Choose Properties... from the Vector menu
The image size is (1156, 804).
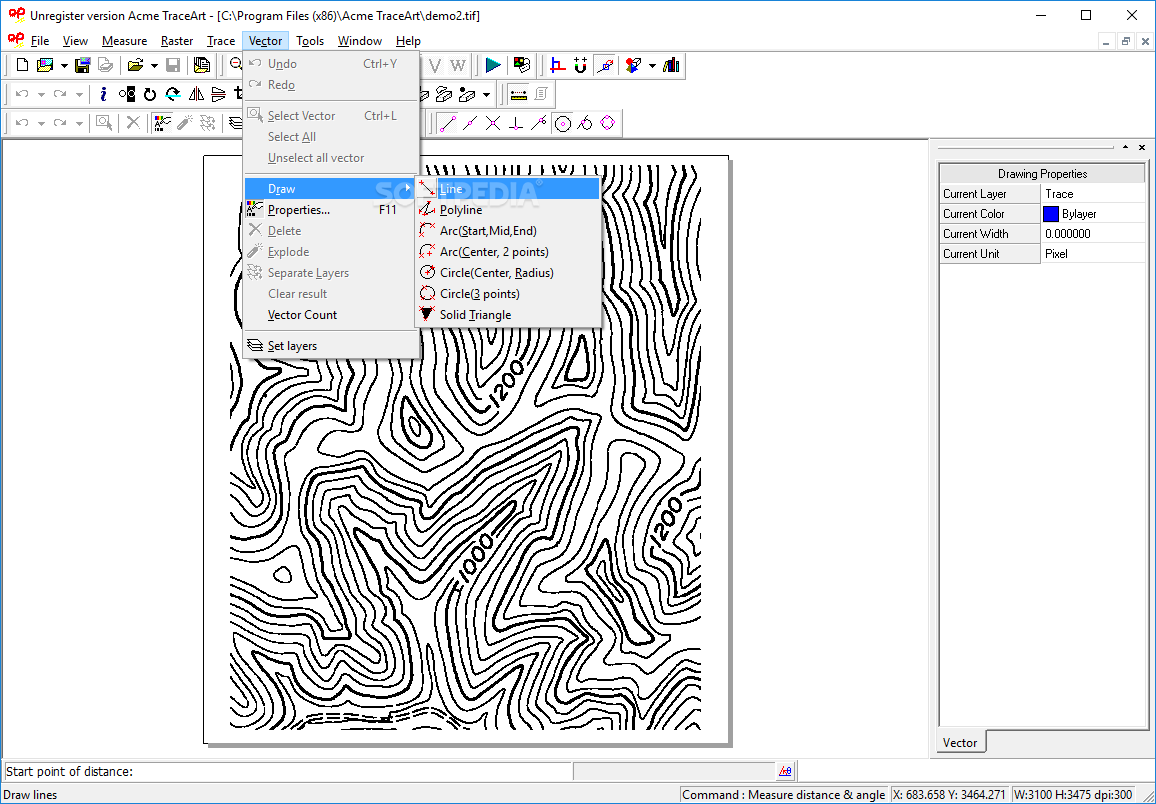pyautogui.click(x=330, y=210)
